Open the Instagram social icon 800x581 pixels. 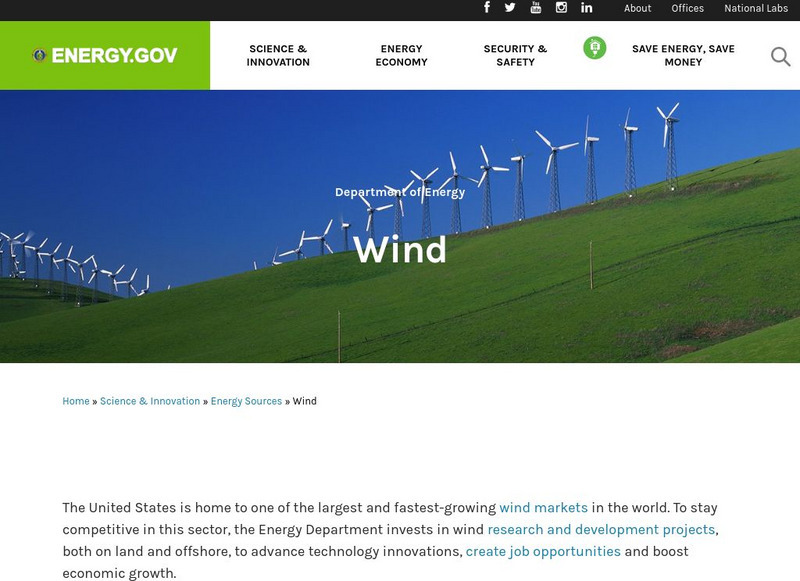(x=561, y=7)
